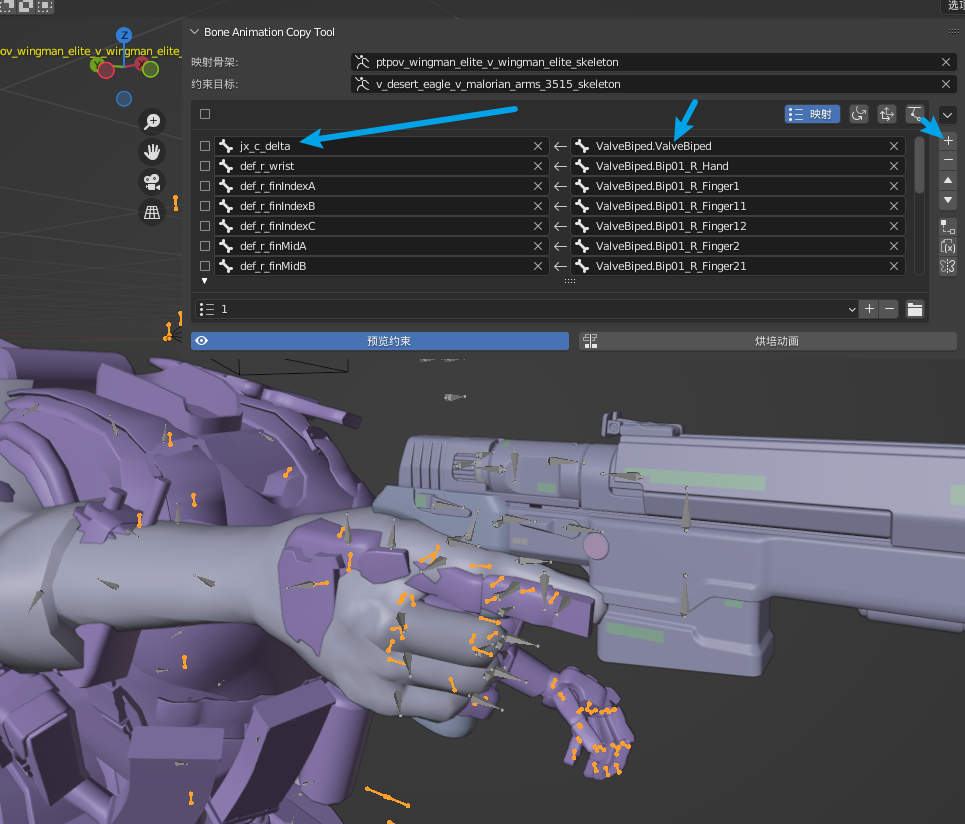Select the jx_c_delta bone field
Image resolution: width=965 pixels, height=824 pixels.
381,146
